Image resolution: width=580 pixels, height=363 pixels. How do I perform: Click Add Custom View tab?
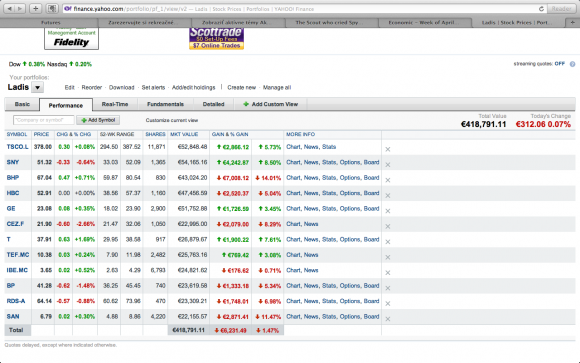270,104
